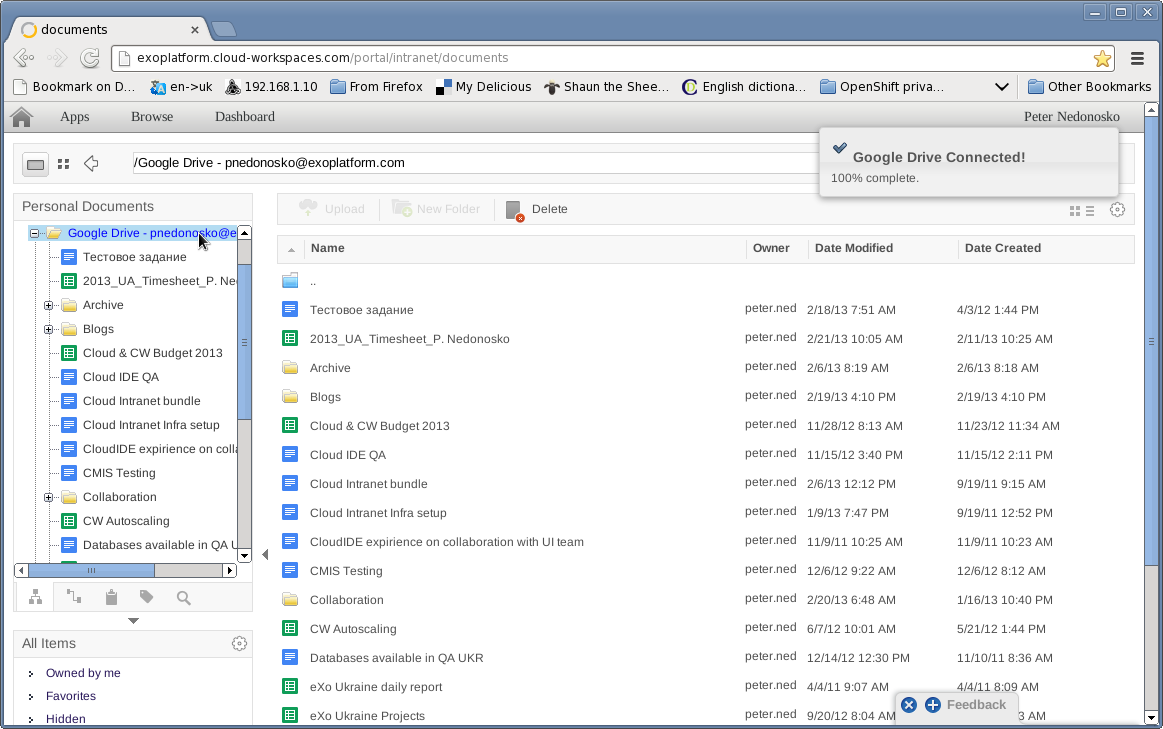This screenshot has height=729, width=1163.
Task: Open 'eXo Ukraine daily report' in list
Action: coord(376,687)
